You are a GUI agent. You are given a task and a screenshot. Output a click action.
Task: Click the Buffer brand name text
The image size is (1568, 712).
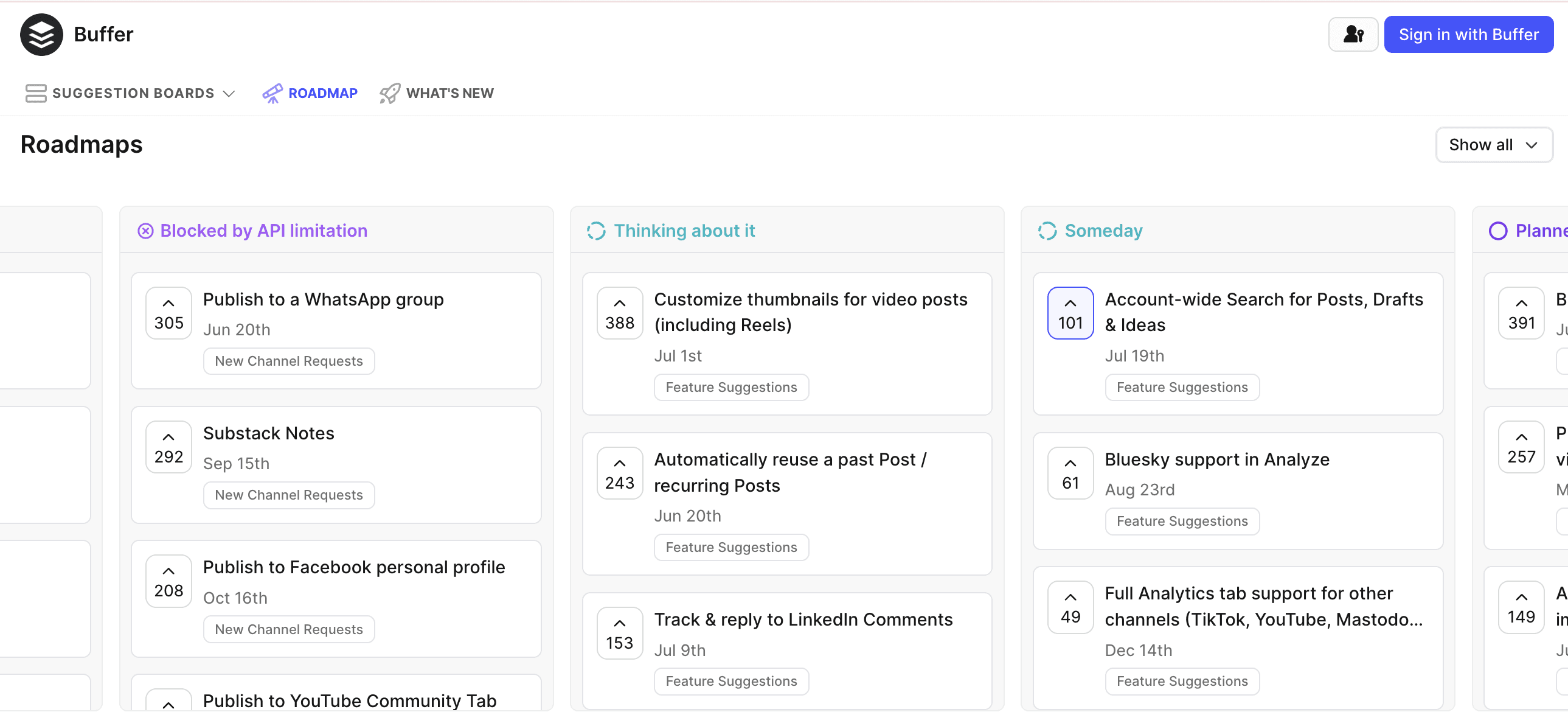tap(103, 35)
